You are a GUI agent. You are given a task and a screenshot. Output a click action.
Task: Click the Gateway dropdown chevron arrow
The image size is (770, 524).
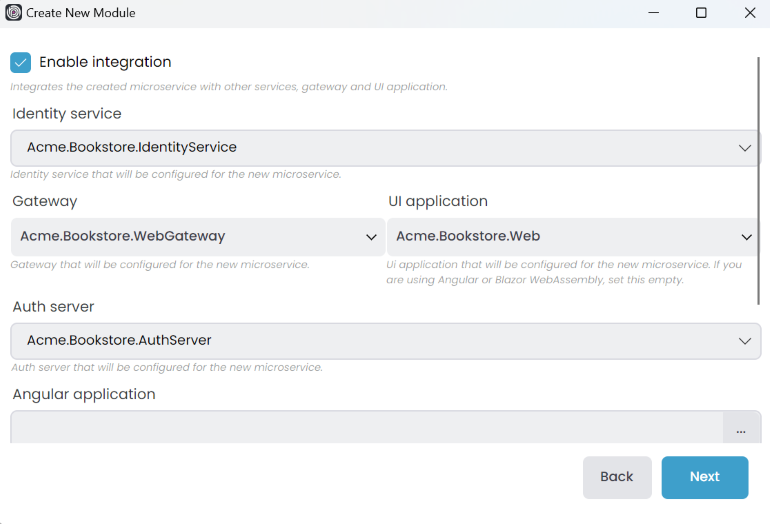(x=369, y=237)
